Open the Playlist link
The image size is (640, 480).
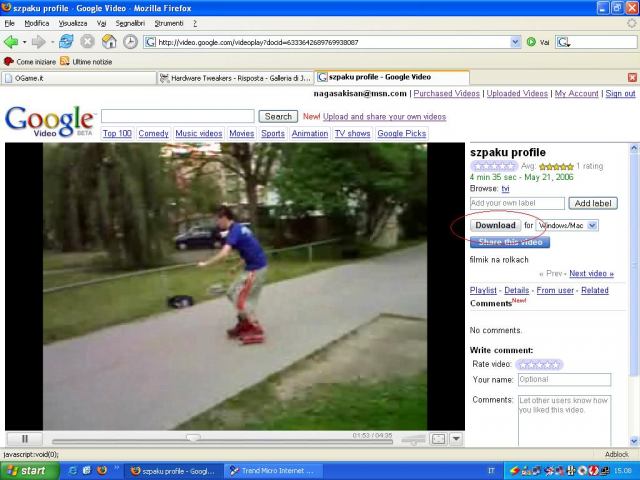tap(483, 290)
